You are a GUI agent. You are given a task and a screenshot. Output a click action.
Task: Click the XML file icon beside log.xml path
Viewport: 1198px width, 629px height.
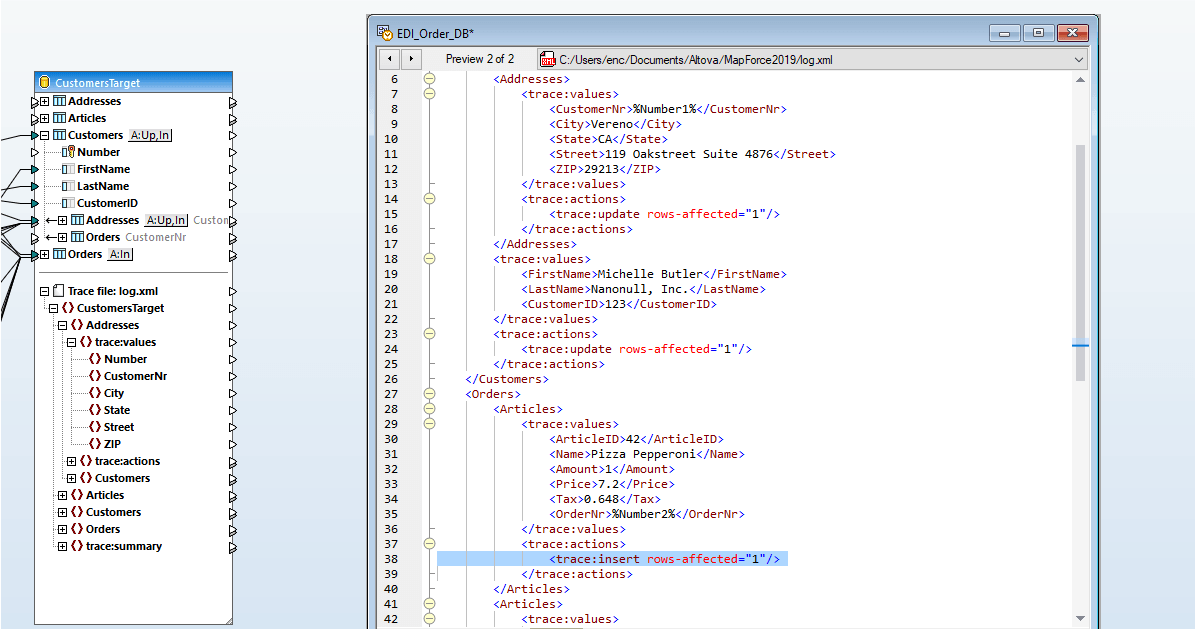547,59
